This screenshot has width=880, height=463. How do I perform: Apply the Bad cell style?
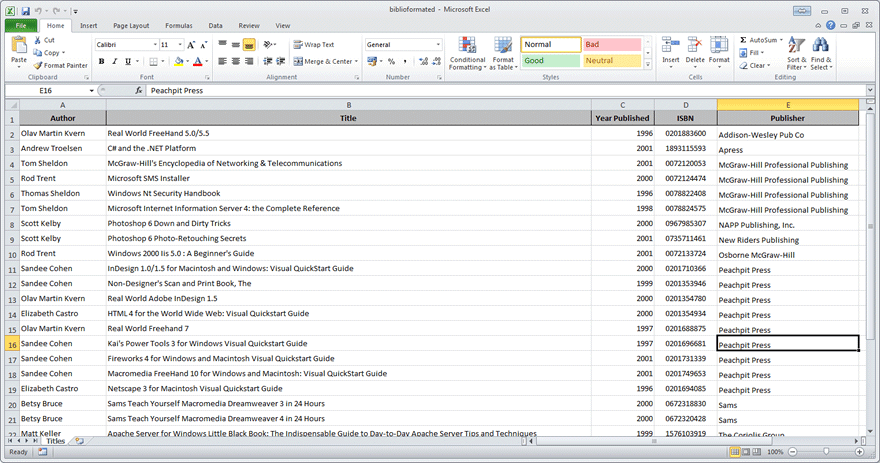pos(612,44)
